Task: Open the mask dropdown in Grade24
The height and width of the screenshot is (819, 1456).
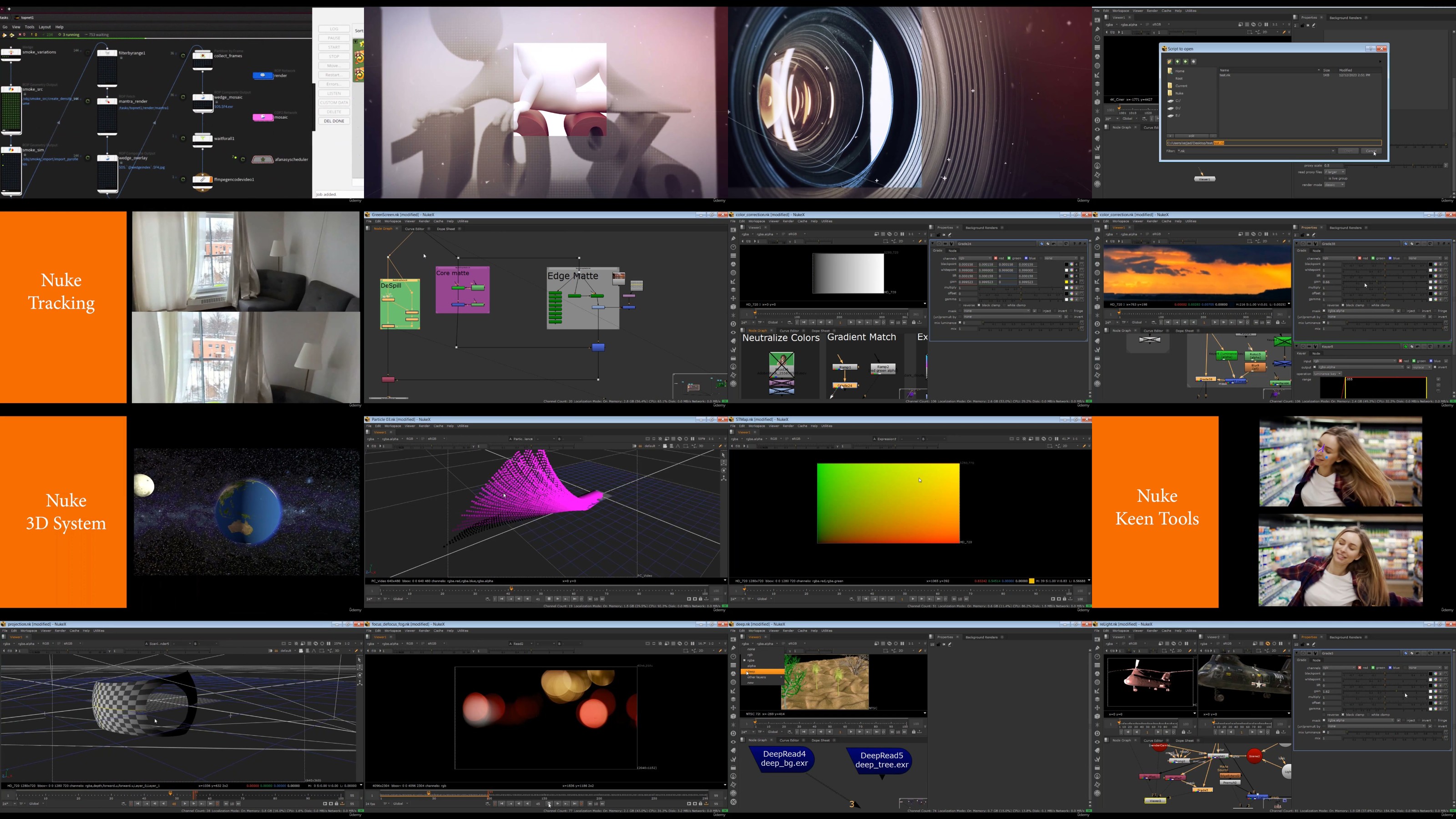Action: click(998, 311)
